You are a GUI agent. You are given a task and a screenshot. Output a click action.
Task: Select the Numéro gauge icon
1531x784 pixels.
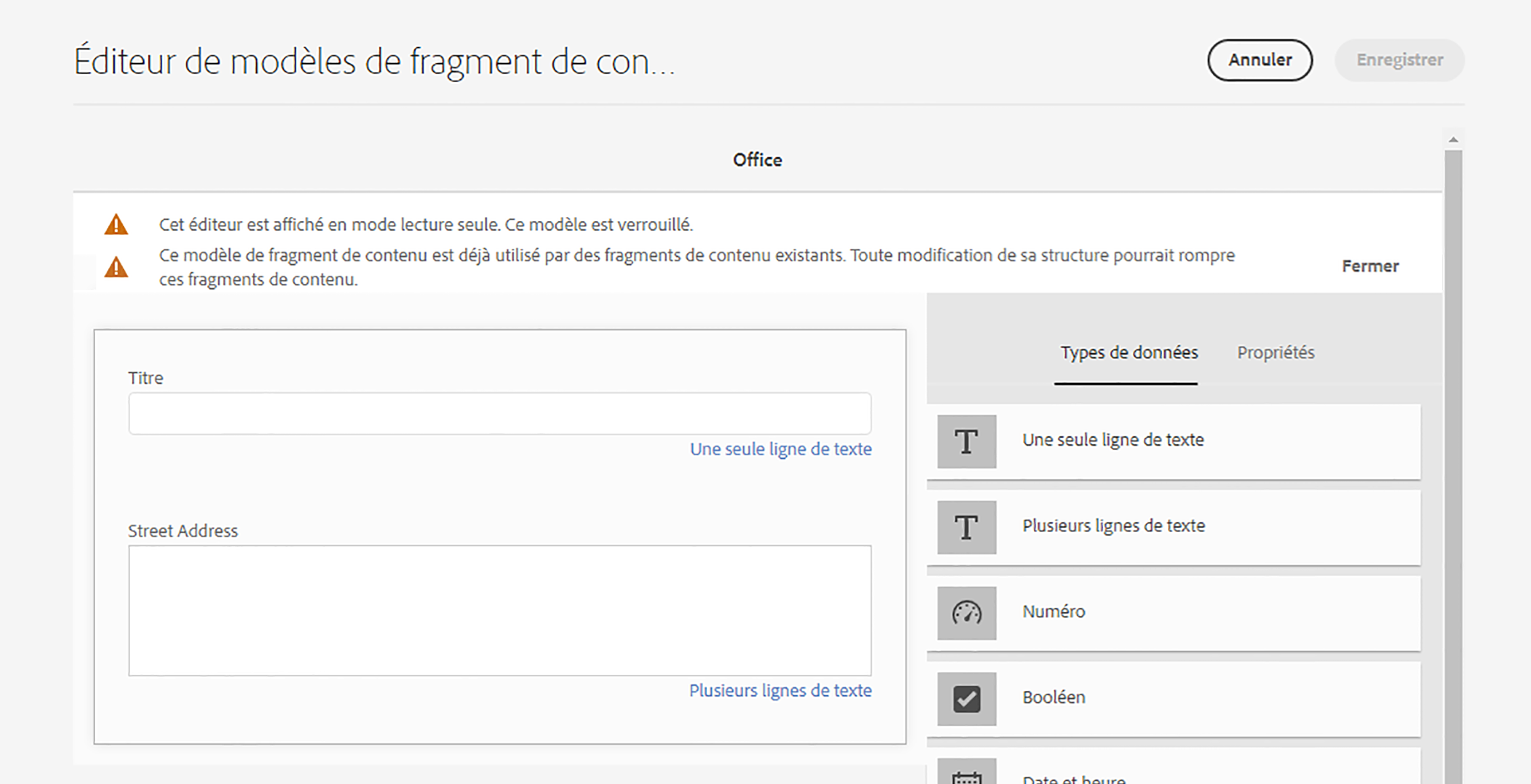(966, 613)
